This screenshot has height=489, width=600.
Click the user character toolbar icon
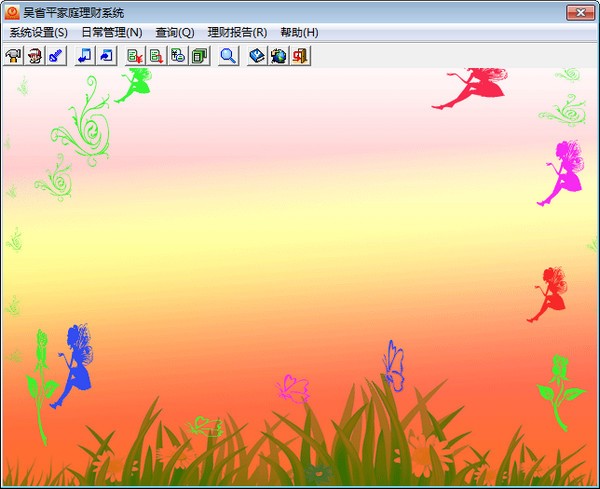point(35,56)
